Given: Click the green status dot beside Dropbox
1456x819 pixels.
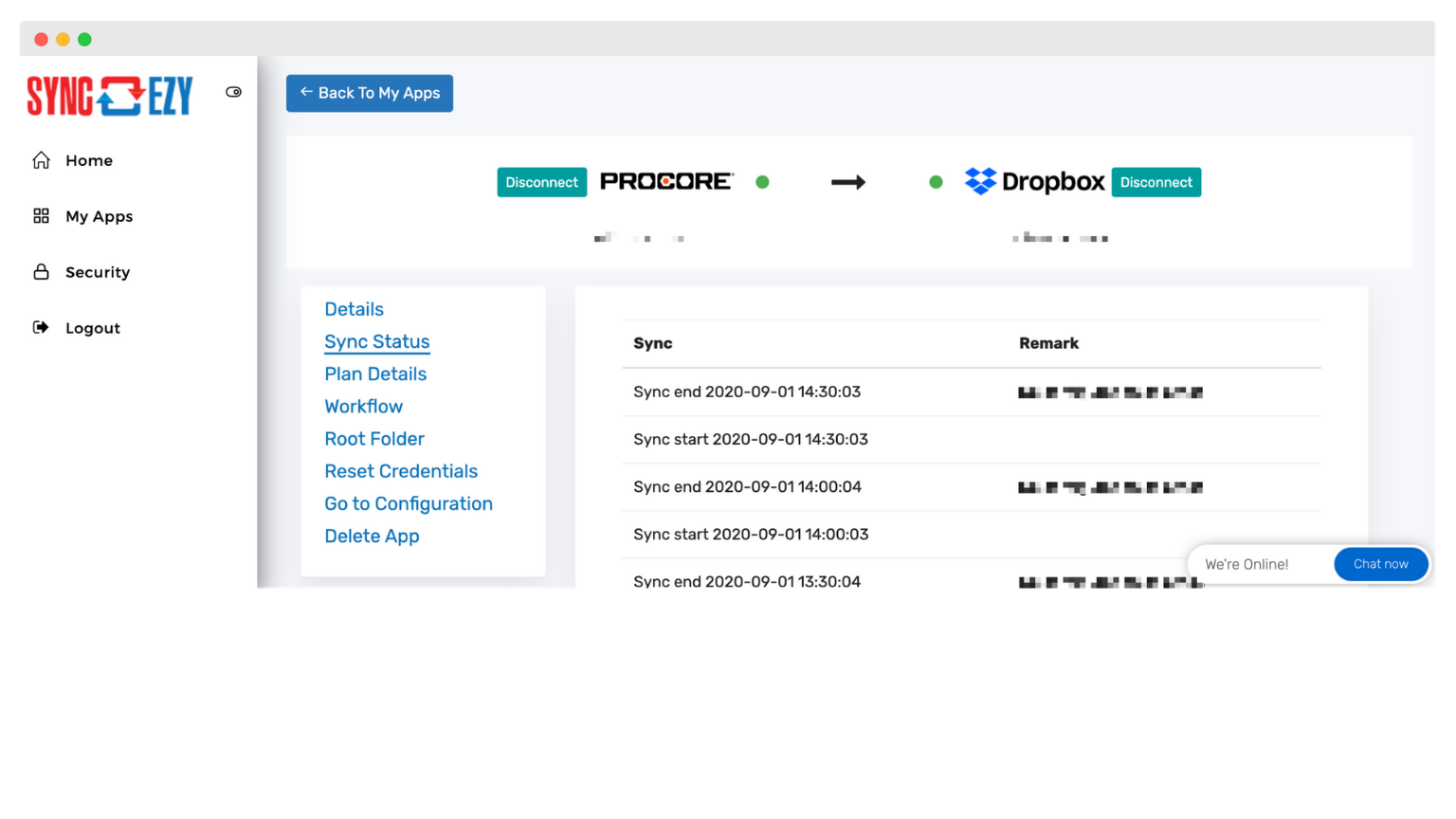Looking at the screenshot, I should 936,181.
